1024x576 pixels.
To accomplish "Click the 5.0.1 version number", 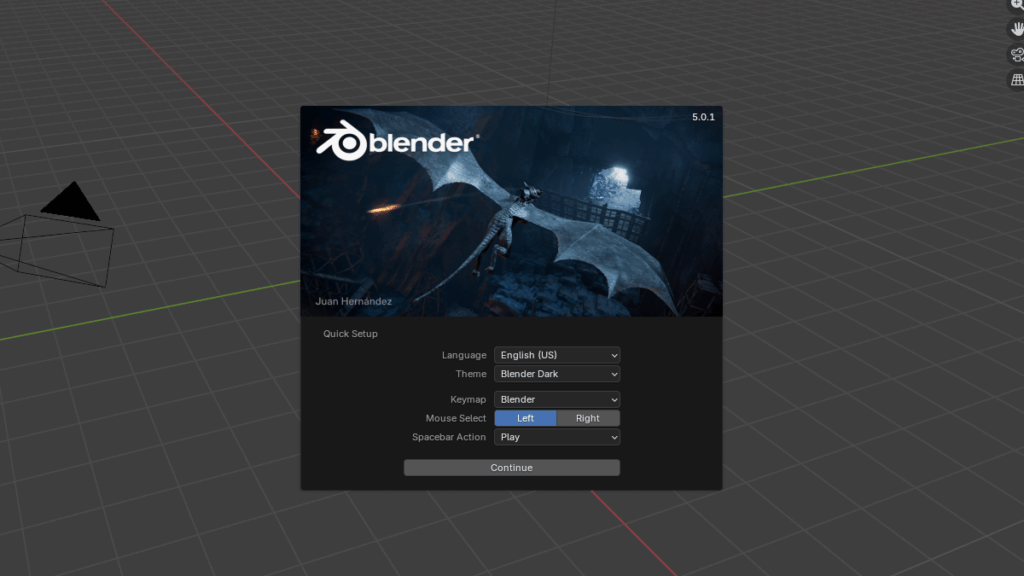I will point(703,117).
